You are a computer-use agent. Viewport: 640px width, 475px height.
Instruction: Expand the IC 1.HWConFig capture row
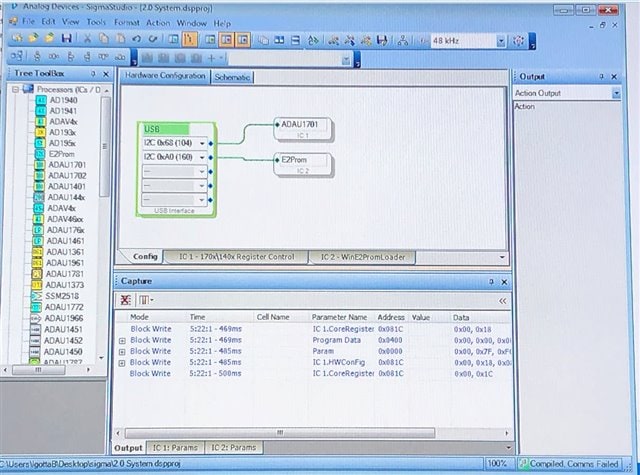[x=122, y=363]
